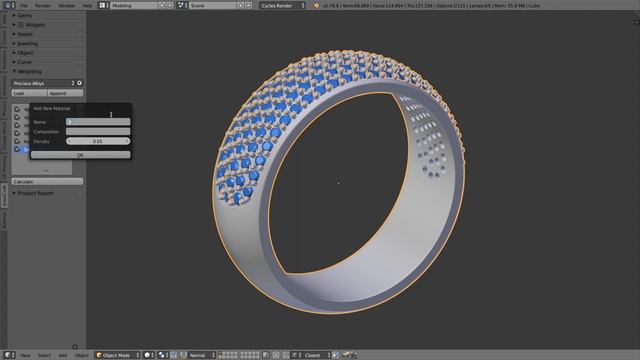Open the viewport shading selector

(149, 355)
